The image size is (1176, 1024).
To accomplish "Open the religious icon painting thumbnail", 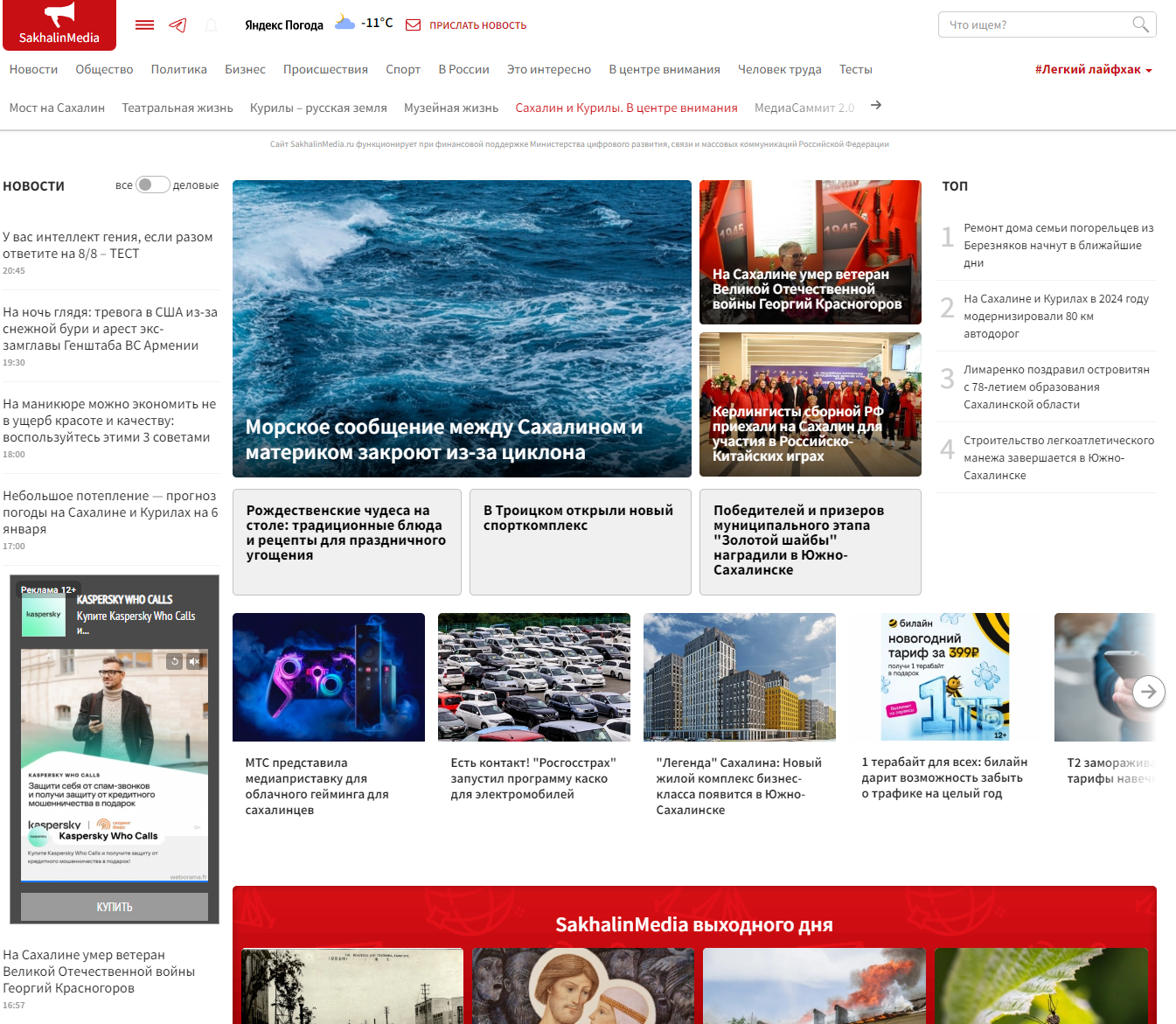I will tap(583, 986).
